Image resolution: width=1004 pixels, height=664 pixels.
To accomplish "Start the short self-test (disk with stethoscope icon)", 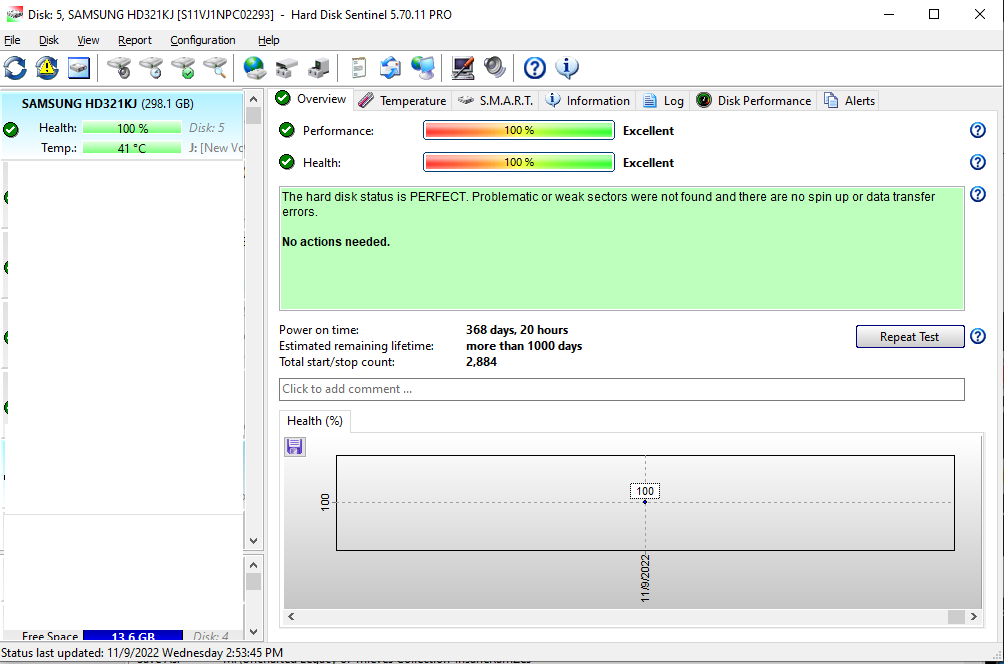I will (x=119, y=68).
